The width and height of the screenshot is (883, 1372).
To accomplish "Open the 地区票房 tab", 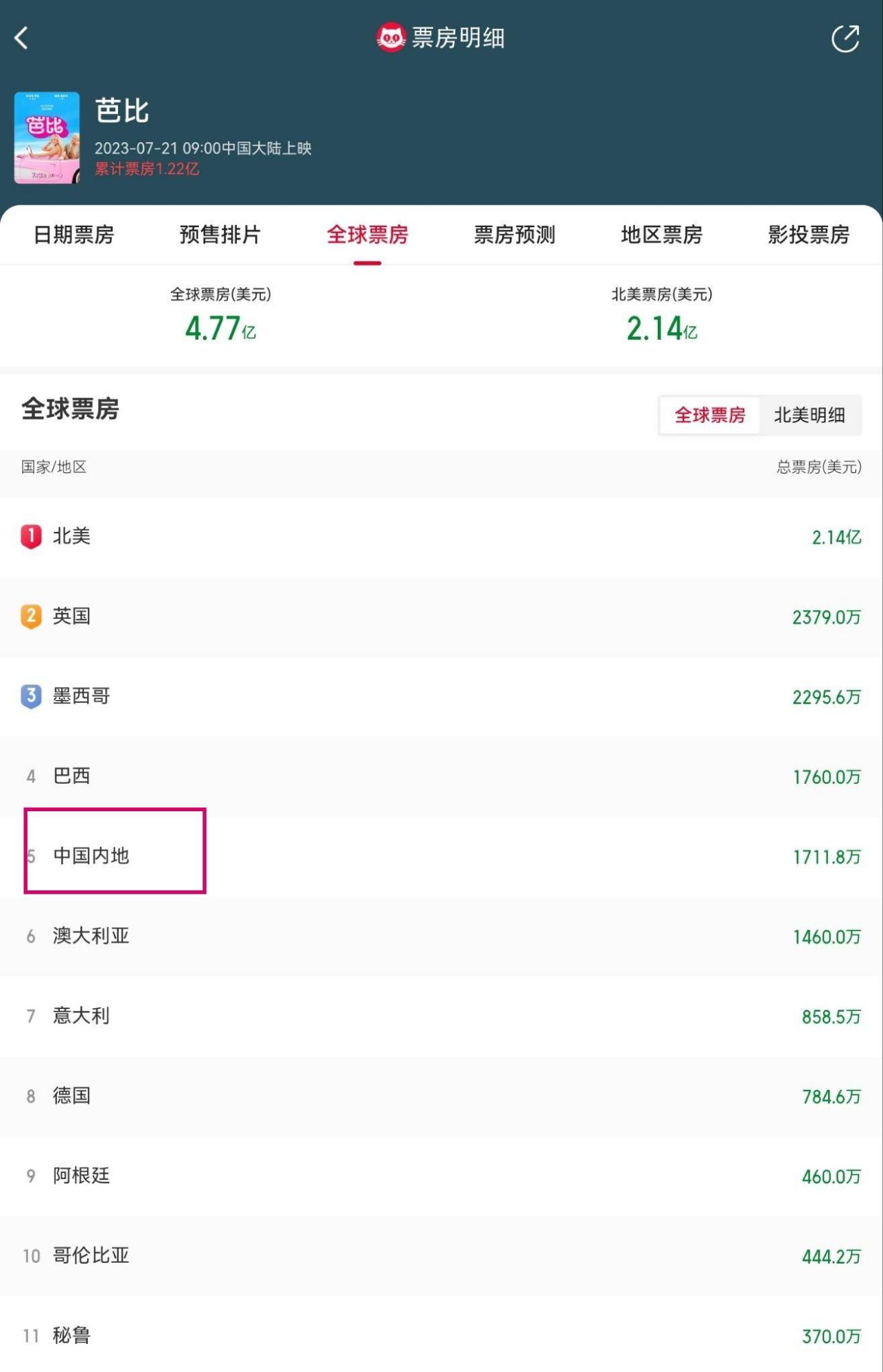I will tap(662, 235).
